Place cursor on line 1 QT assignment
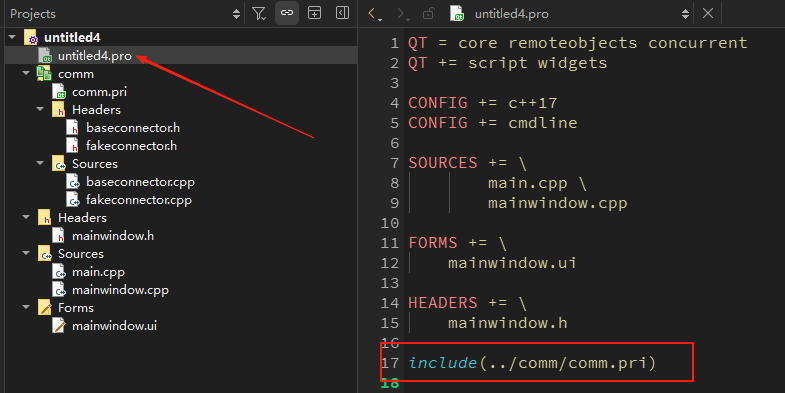Screen dimensions: 785x393 click(x=578, y=43)
